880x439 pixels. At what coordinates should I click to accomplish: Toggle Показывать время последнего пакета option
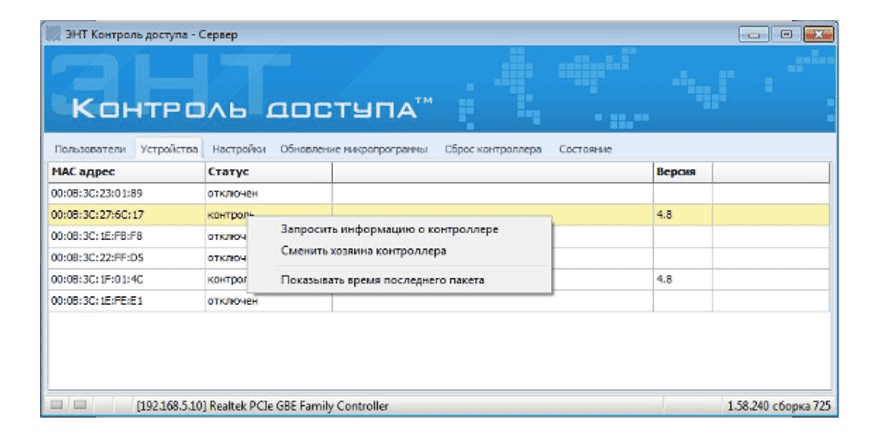click(x=382, y=280)
